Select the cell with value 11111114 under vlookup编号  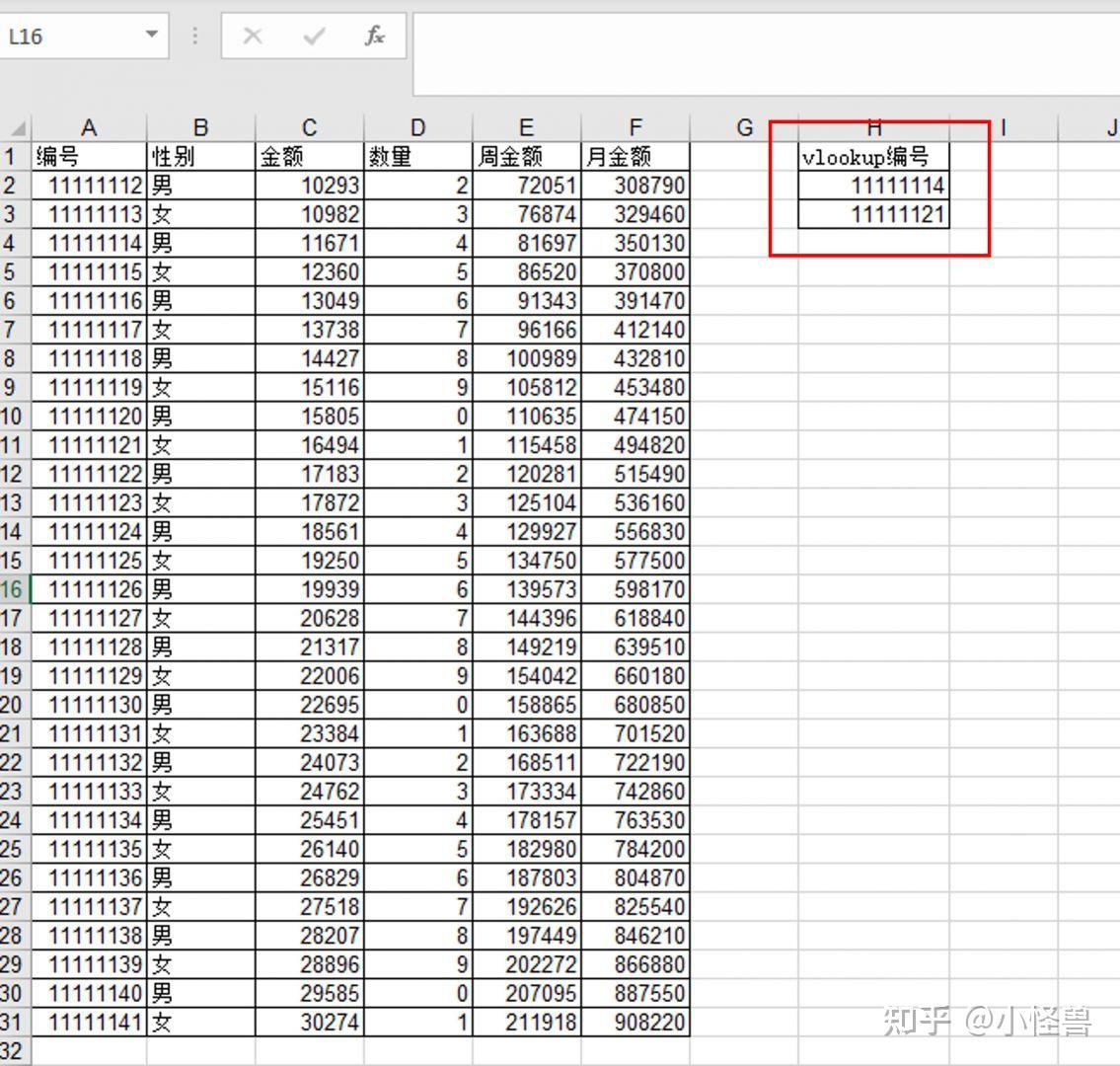click(x=873, y=185)
